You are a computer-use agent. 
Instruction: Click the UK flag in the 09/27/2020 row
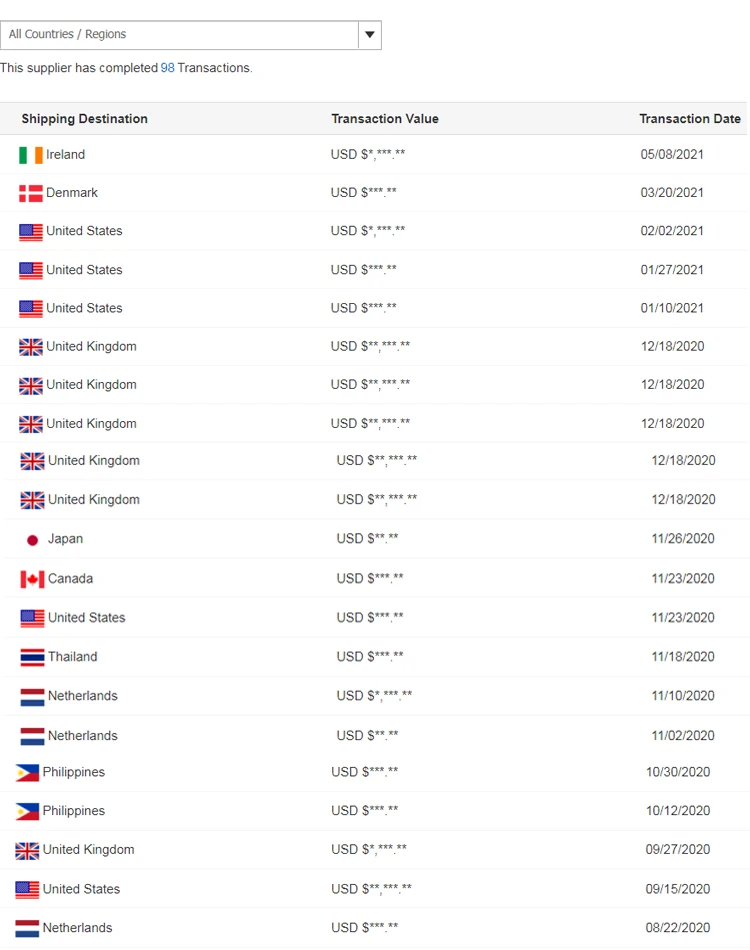point(27,851)
